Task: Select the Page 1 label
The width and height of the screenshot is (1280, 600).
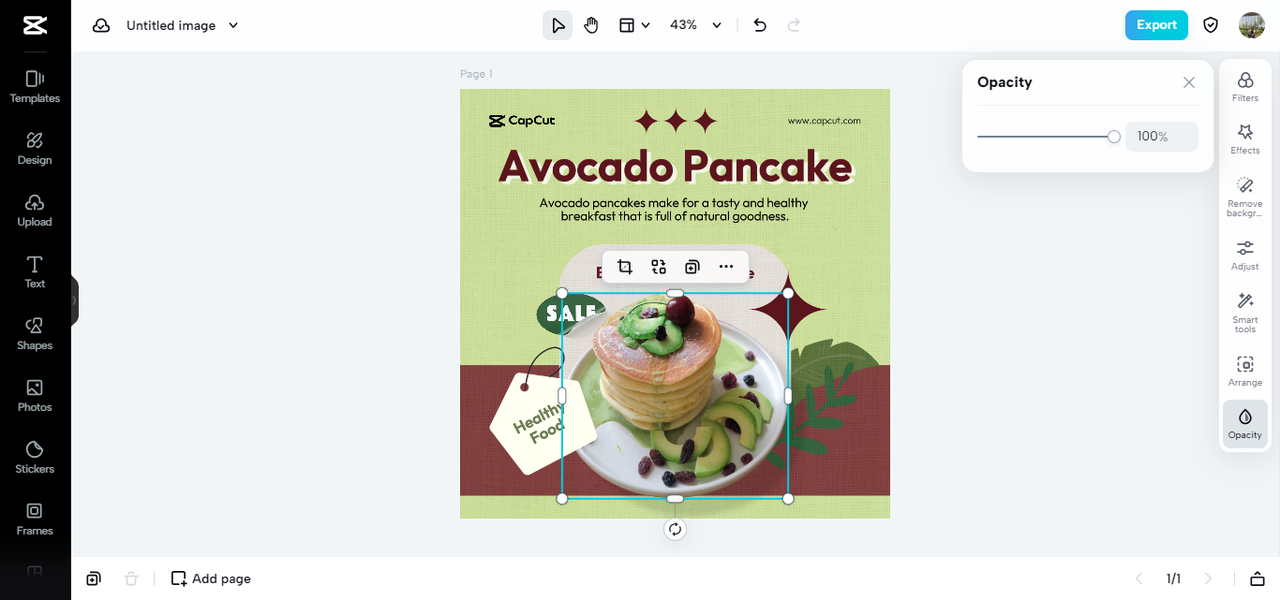Action: tap(476, 74)
